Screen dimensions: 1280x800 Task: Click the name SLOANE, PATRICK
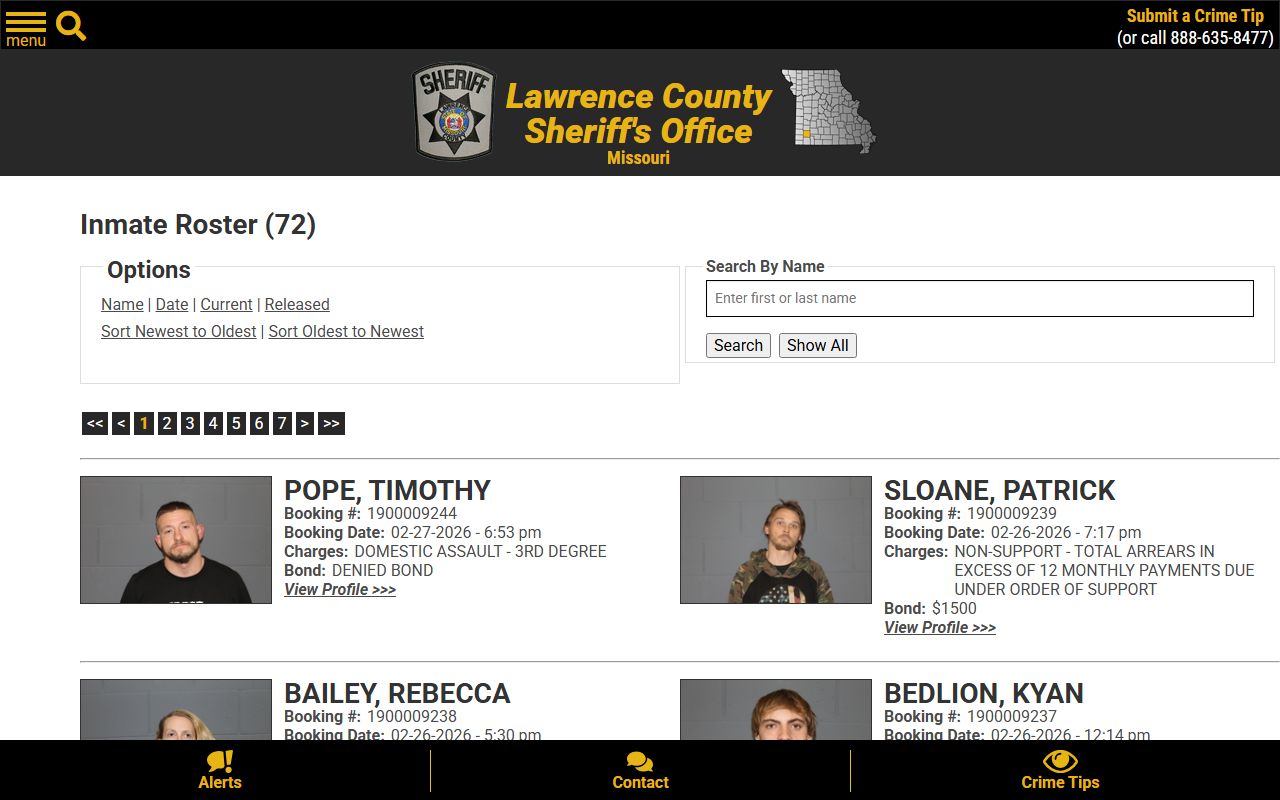[x=999, y=490]
